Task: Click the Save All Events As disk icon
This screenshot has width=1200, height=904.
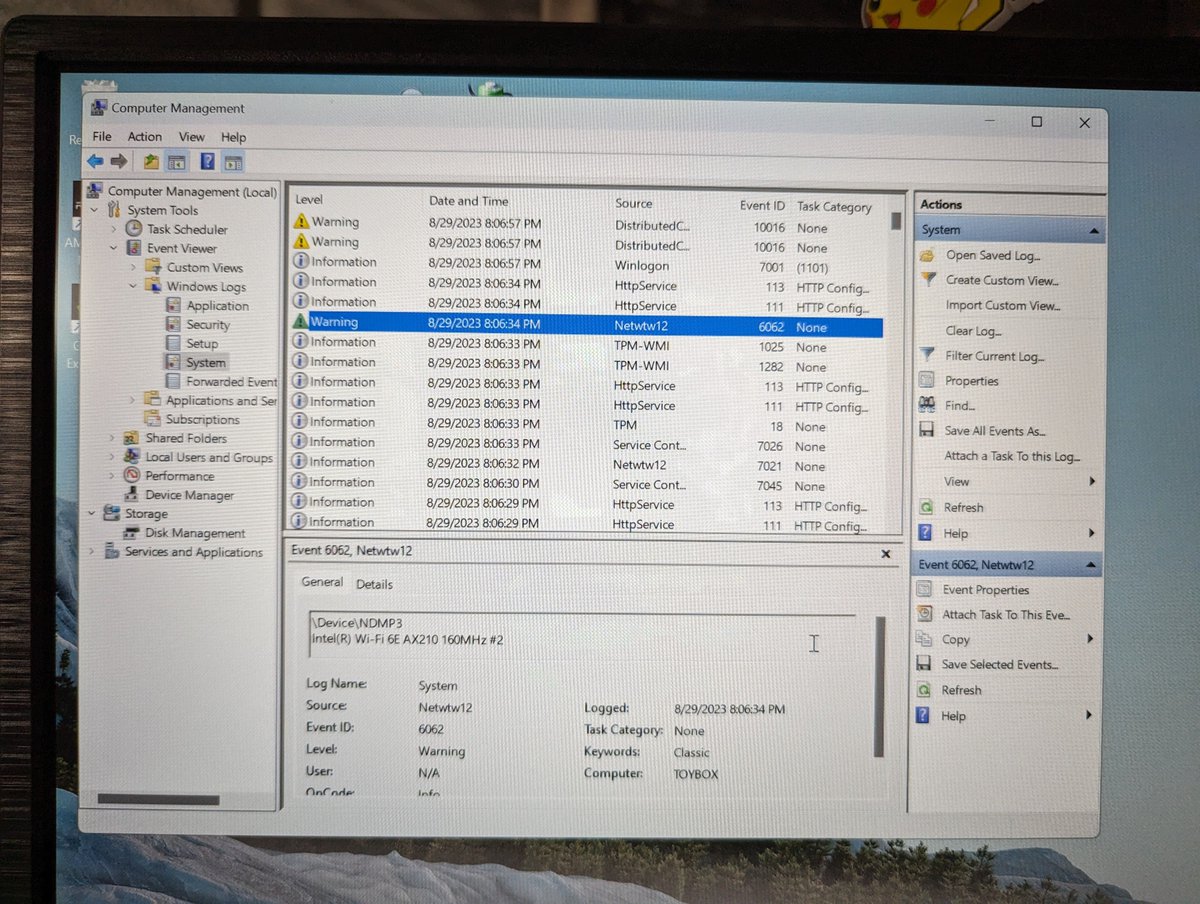Action: click(x=928, y=431)
